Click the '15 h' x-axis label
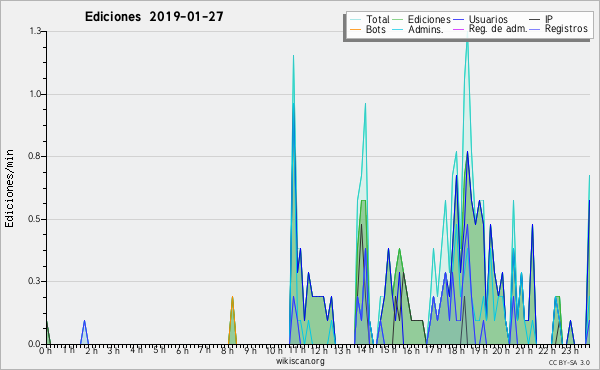600x370 pixels. [388, 350]
